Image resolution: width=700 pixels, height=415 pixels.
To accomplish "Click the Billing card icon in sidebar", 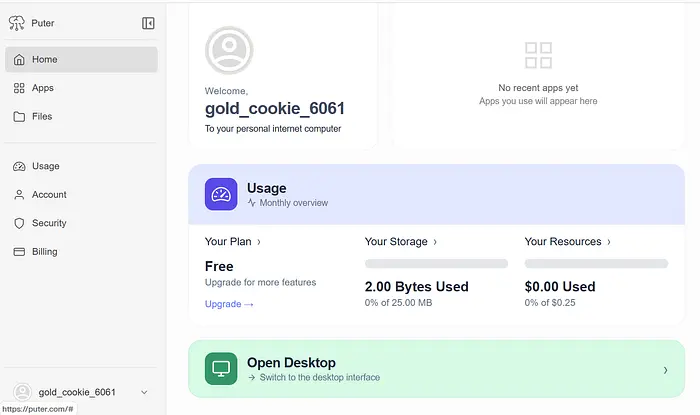I will pyautogui.click(x=19, y=252).
